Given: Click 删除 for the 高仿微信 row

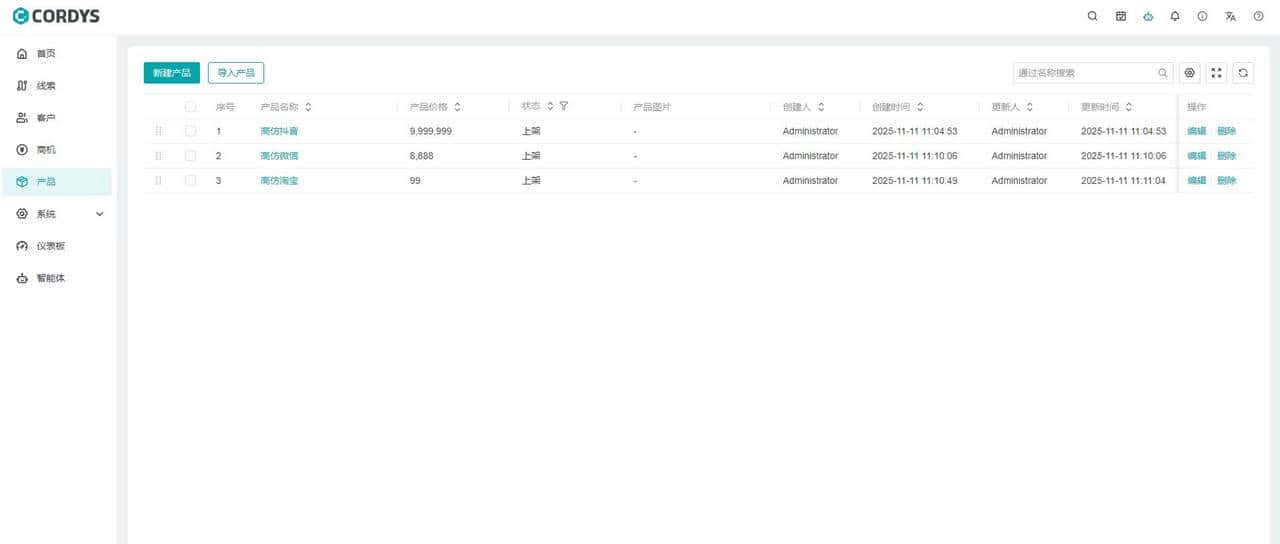Looking at the screenshot, I should click(1227, 156).
